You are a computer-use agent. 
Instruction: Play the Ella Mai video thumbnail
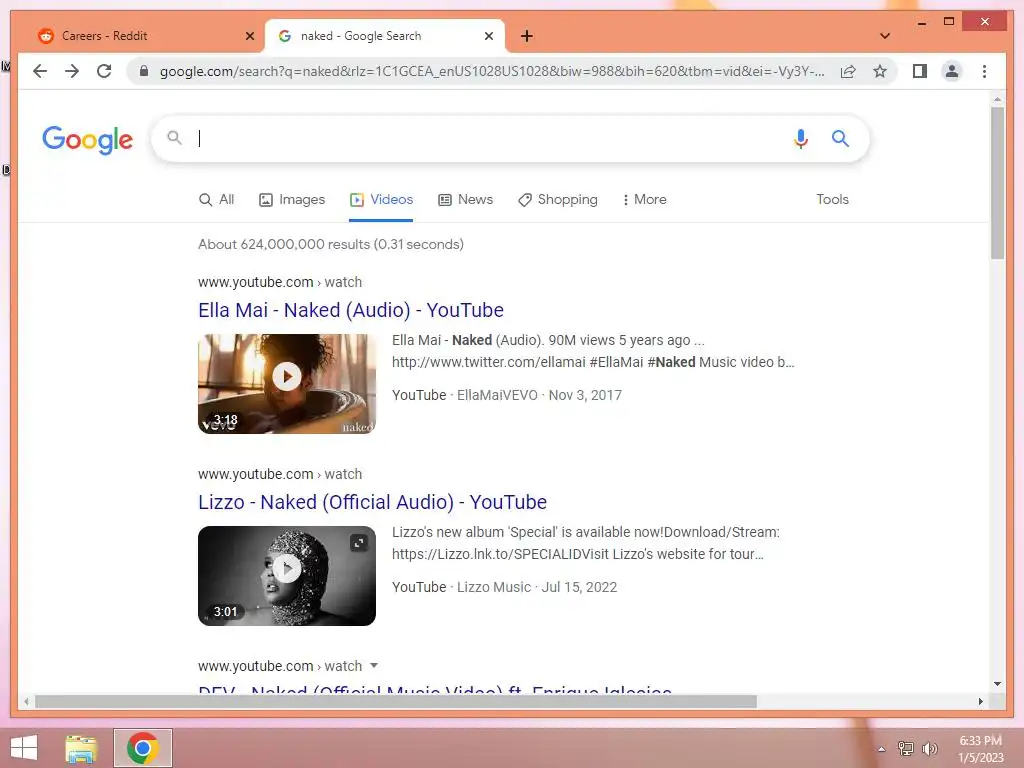287,383
